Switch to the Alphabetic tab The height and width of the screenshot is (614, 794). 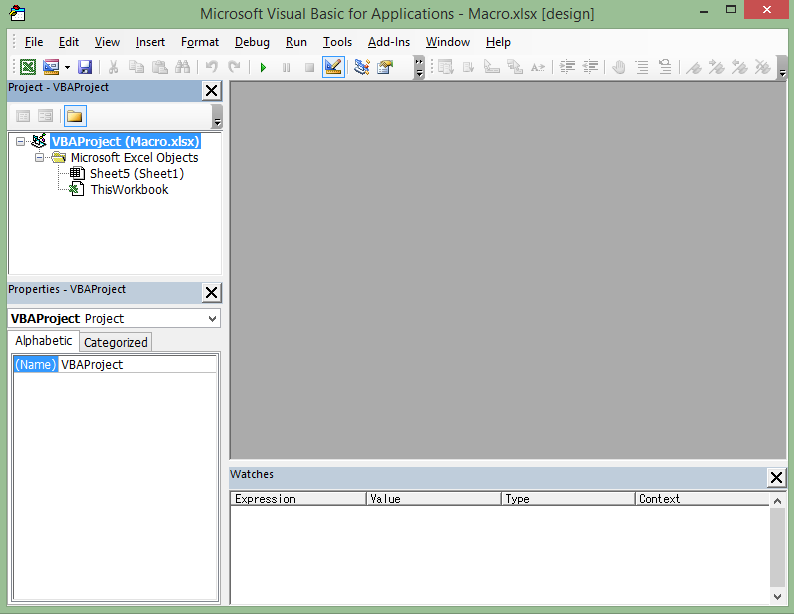click(x=44, y=341)
